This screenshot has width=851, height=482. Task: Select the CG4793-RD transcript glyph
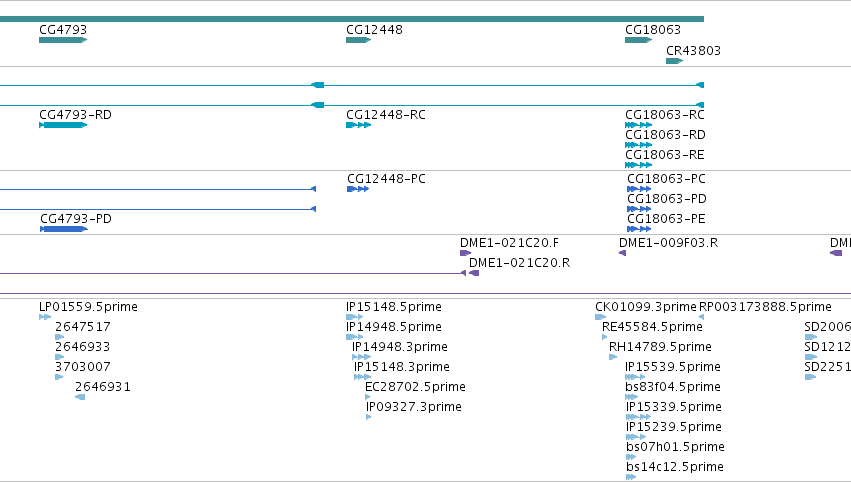tap(63, 125)
